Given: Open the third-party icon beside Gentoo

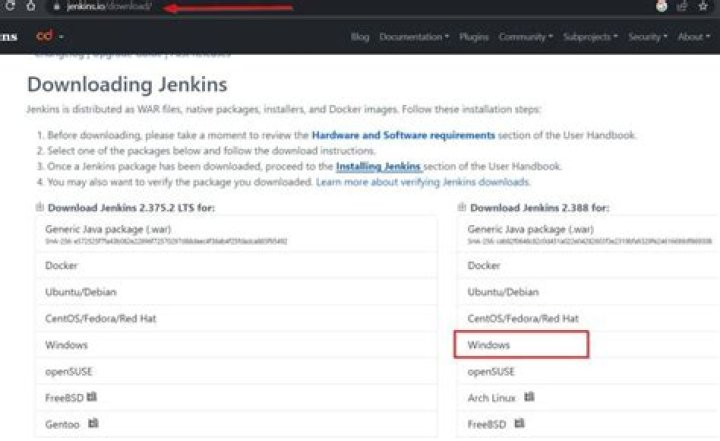Looking at the screenshot, I should pos(93,423).
